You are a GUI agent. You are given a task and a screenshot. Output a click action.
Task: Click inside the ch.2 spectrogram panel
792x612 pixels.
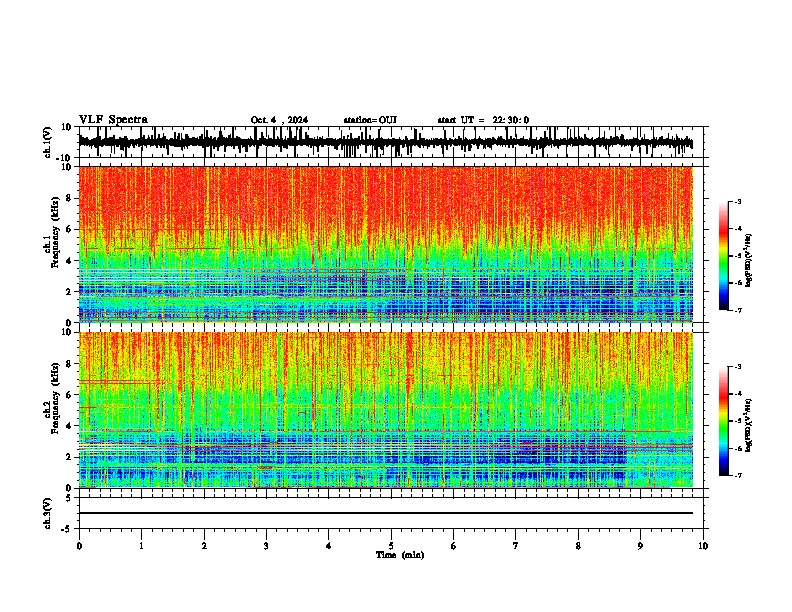385,410
